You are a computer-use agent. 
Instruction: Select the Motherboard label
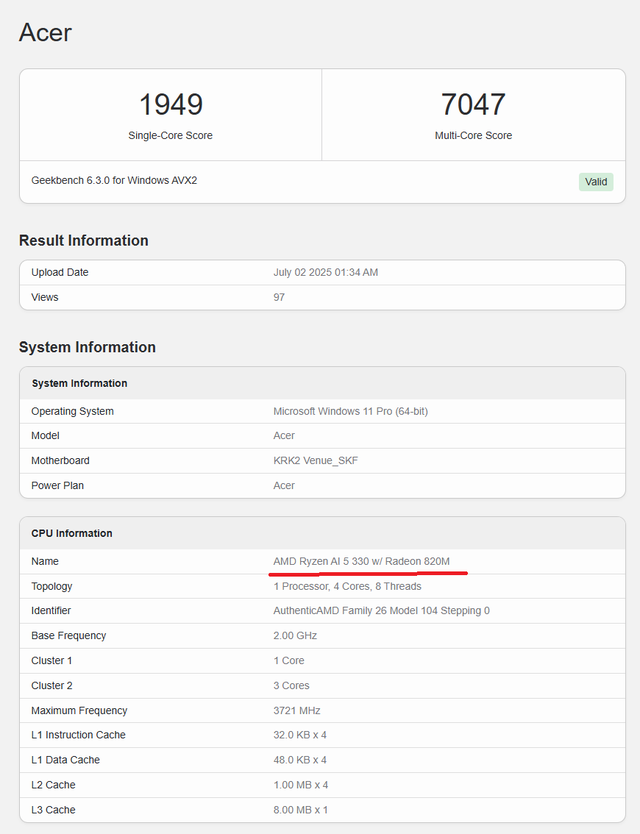click(60, 461)
